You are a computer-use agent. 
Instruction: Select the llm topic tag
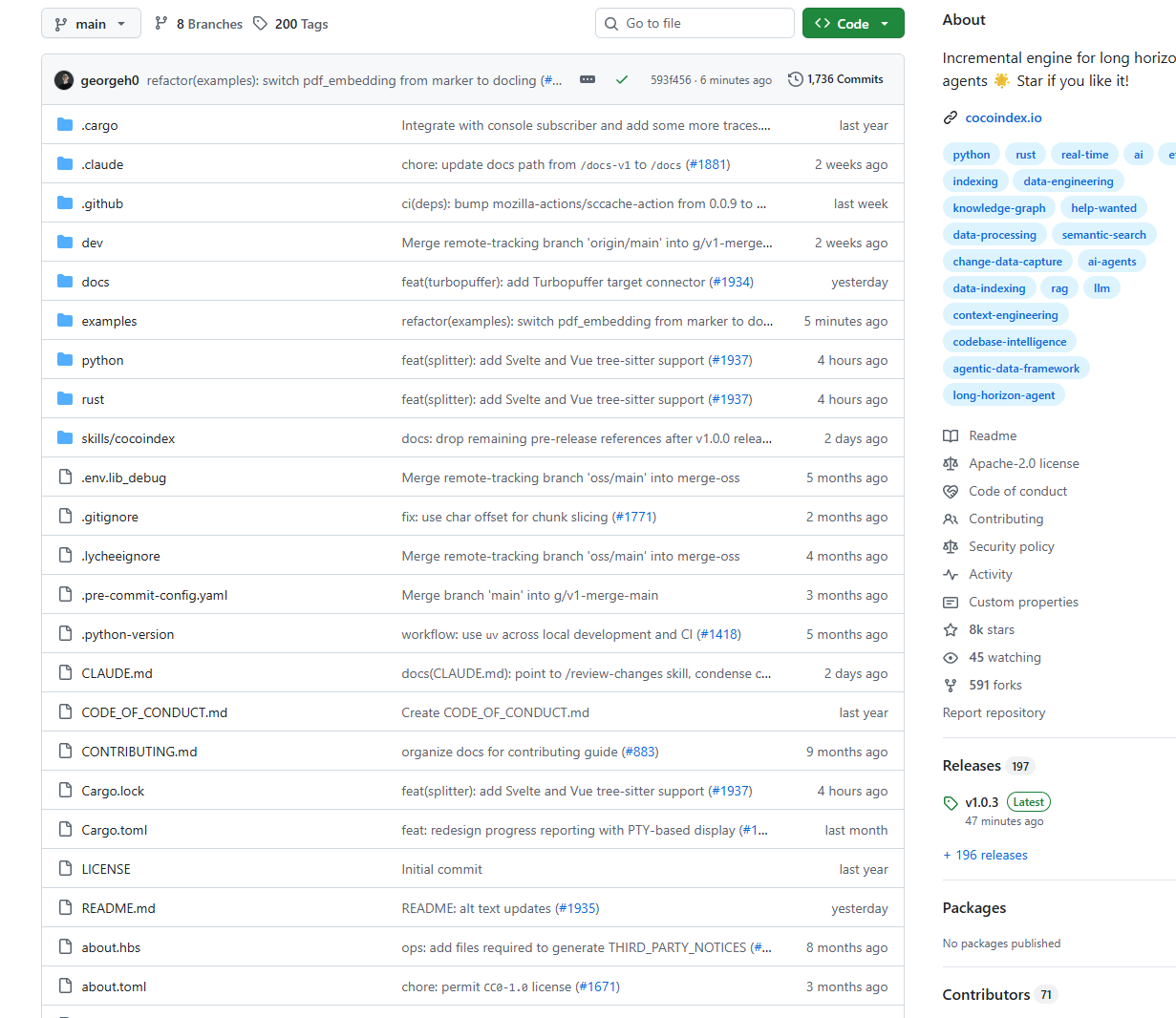(1102, 288)
